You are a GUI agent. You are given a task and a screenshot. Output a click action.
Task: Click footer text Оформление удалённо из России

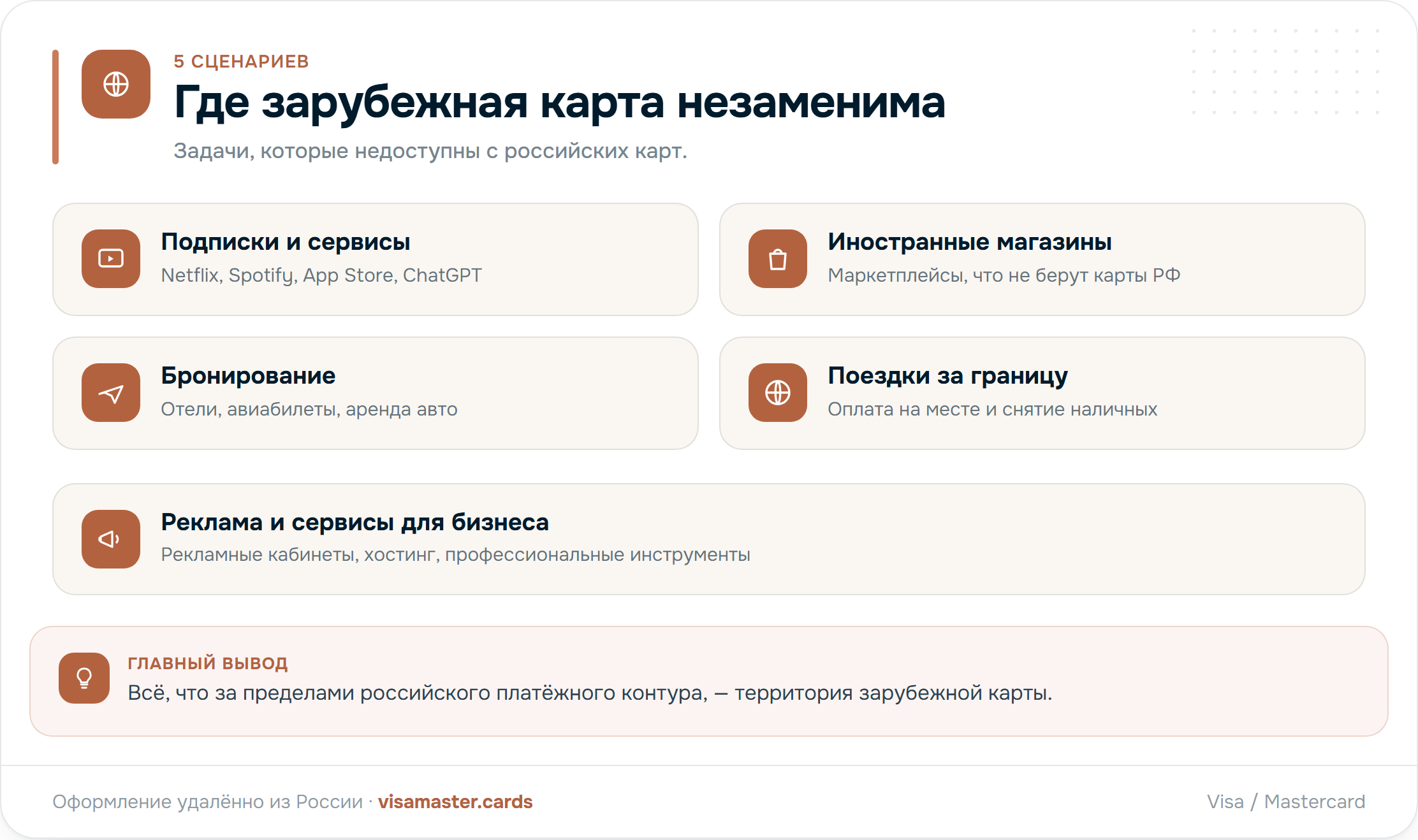207,802
